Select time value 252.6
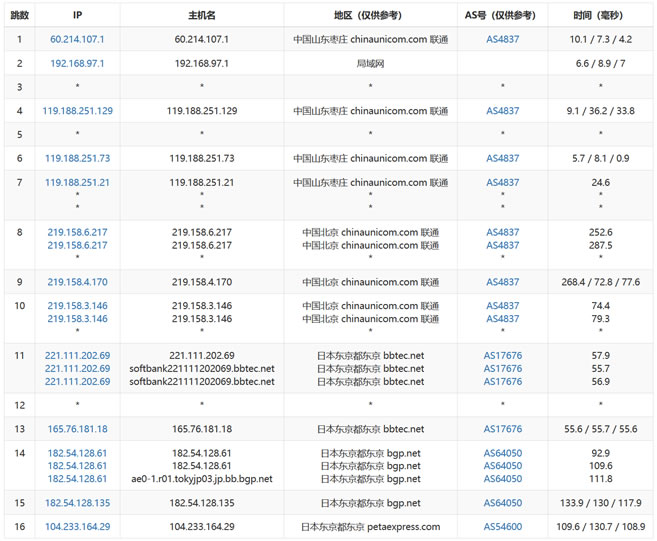This screenshot has height=541, width=657. pyautogui.click(x=600, y=232)
